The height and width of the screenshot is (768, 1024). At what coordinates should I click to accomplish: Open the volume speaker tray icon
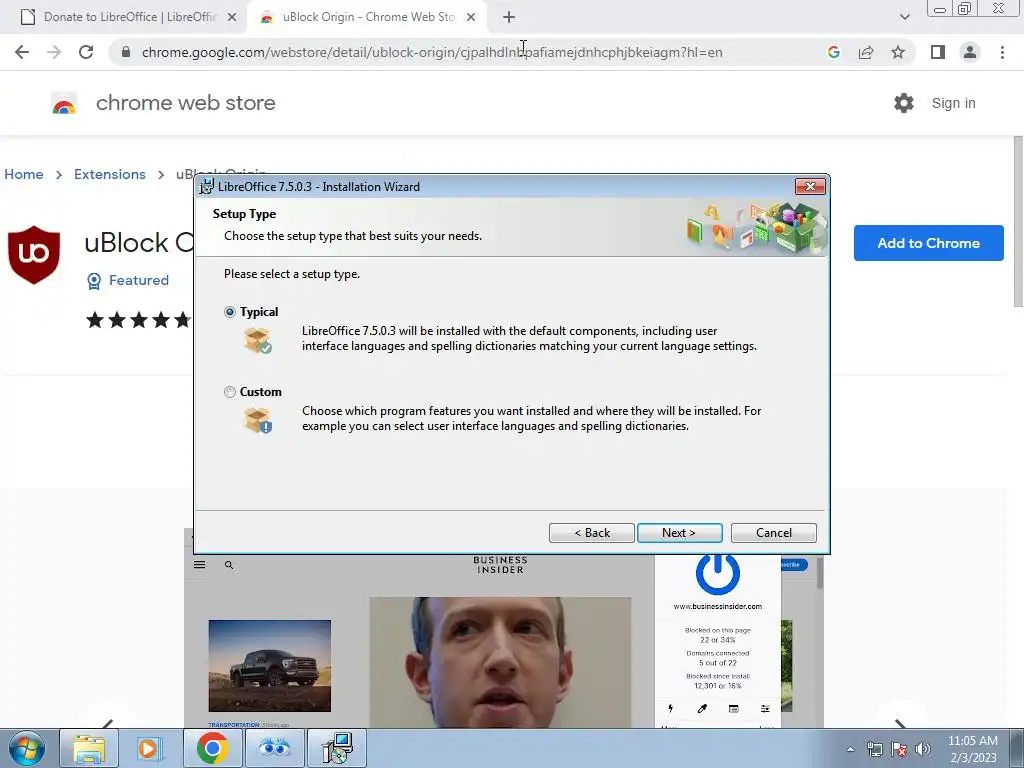click(x=923, y=749)
